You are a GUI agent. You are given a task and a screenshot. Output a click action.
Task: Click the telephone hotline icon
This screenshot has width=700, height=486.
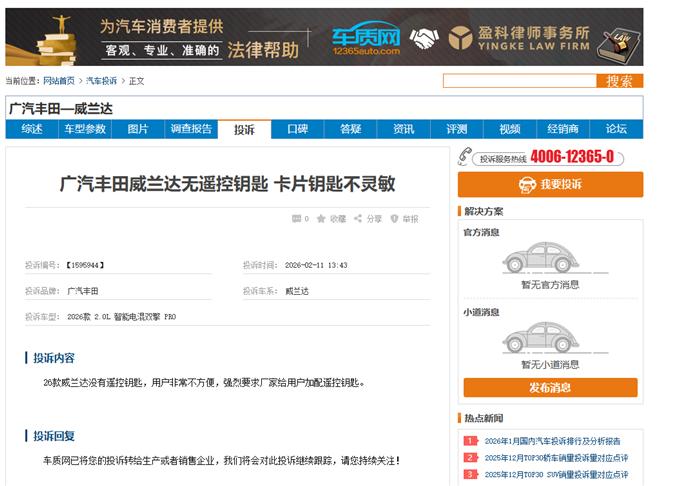tap(465, 157)
